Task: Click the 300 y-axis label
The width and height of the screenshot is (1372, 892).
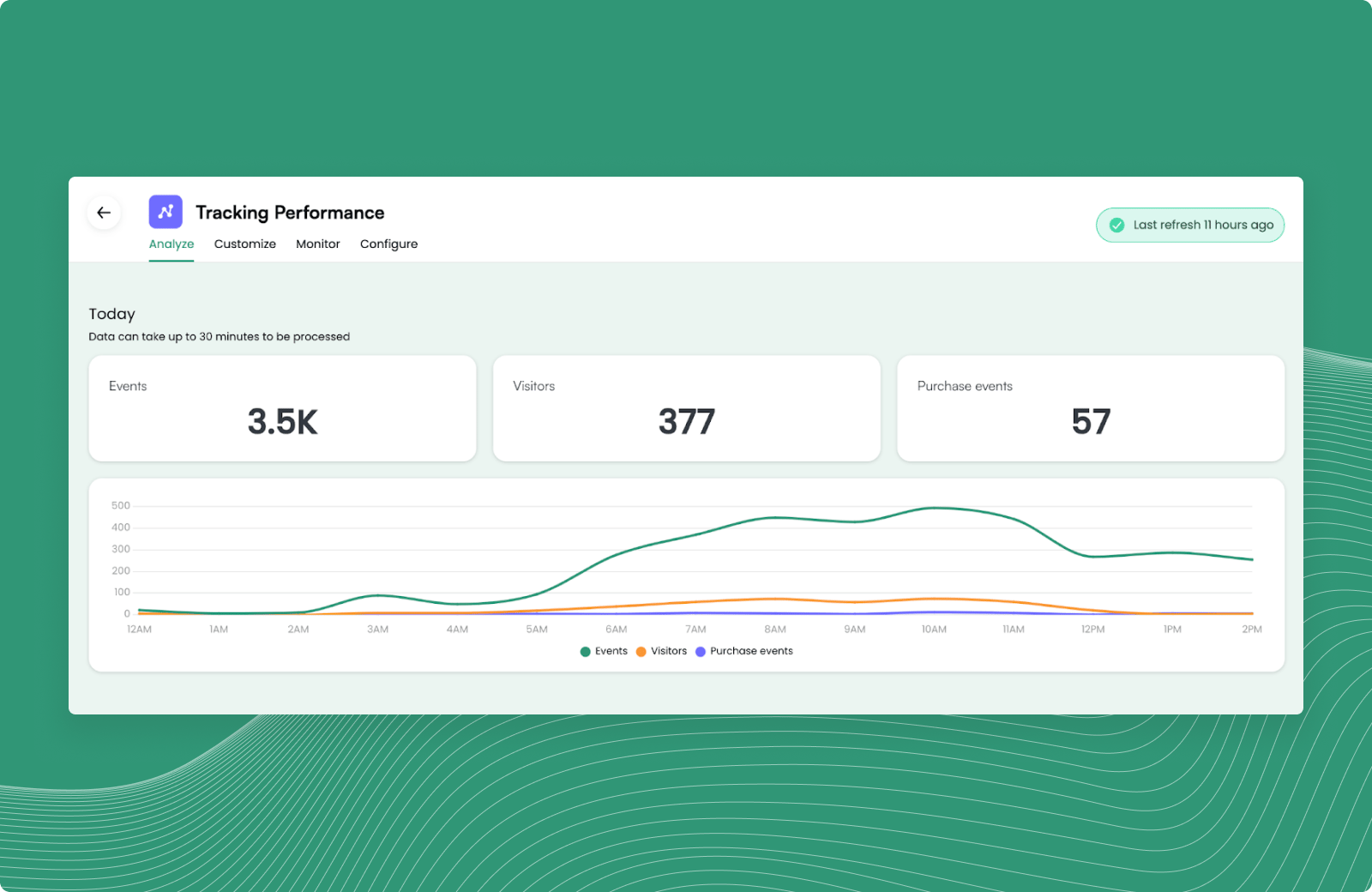Action: pyautogui.click(x=121, y=550)
